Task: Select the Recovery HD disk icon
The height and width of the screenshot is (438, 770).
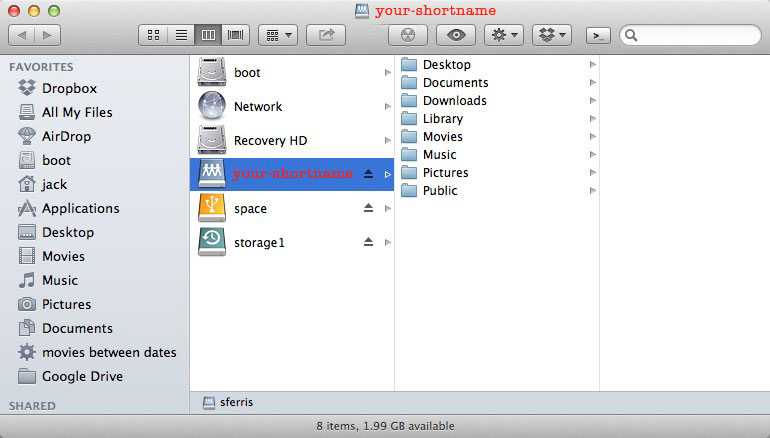Action: tap(212, 140)
